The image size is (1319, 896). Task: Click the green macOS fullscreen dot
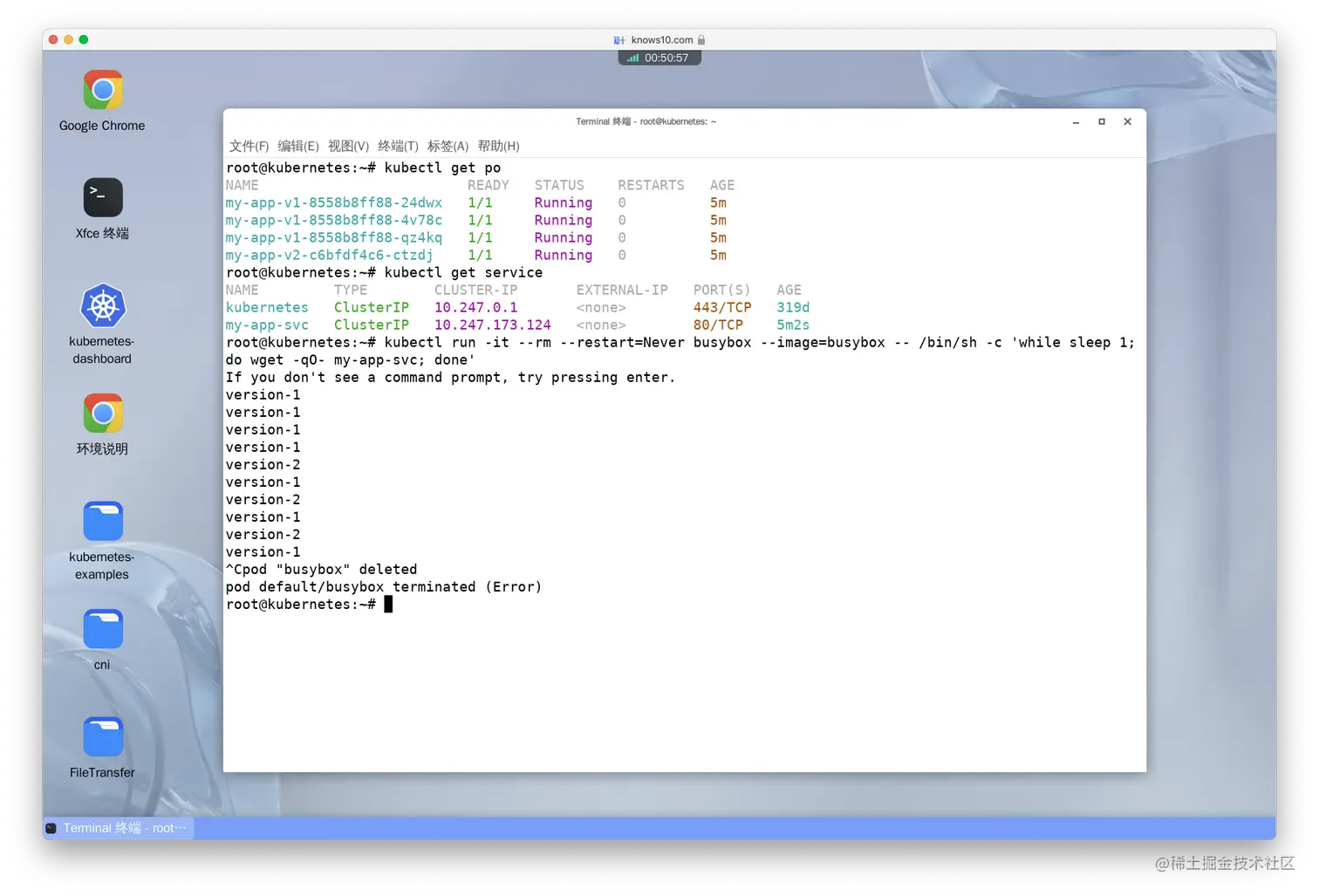84,39
